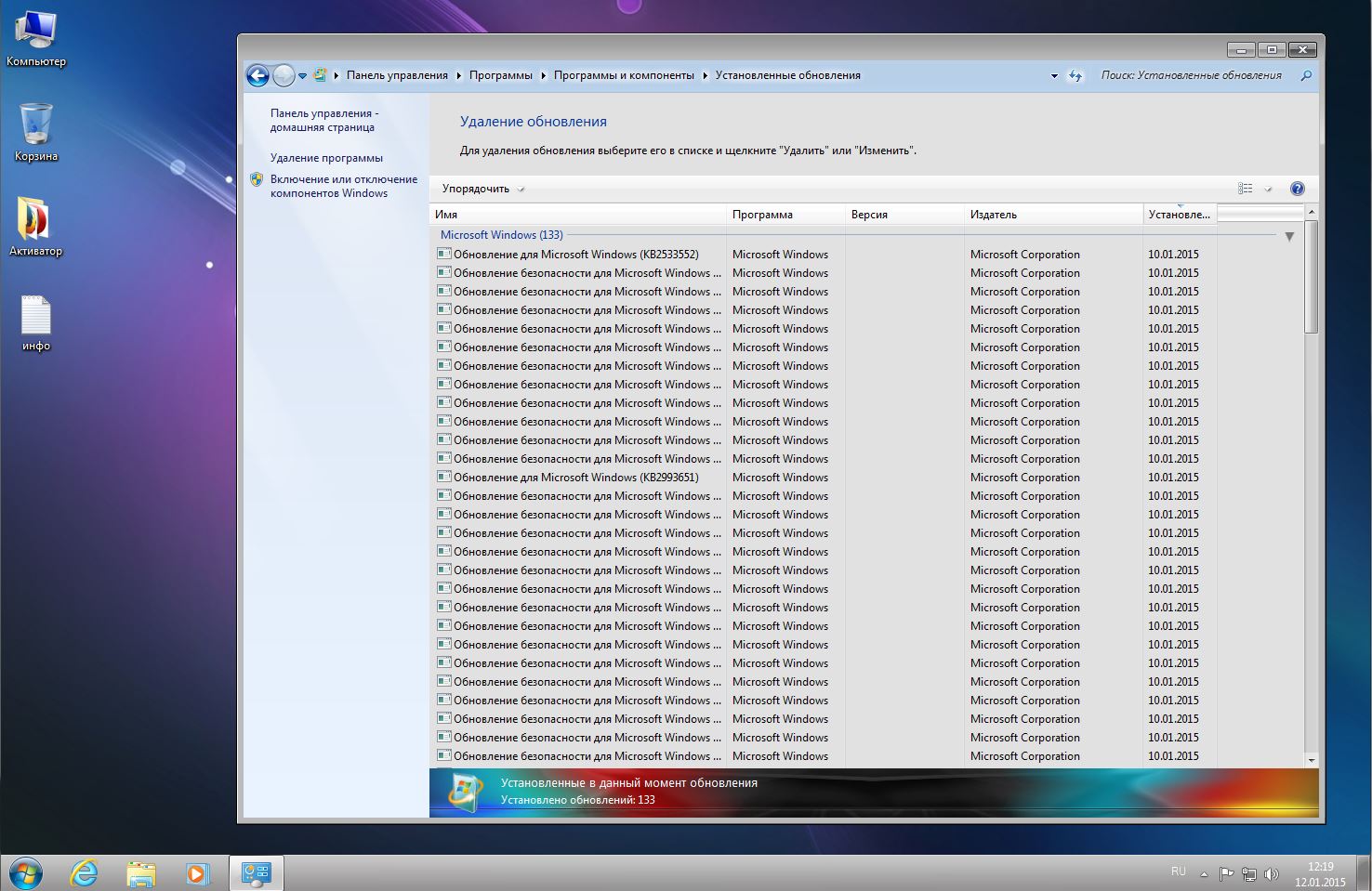This screenshot has width=1372, height=891.
Task: Expand the arrow after Программы breadcrumb
Action: point(544,75)
